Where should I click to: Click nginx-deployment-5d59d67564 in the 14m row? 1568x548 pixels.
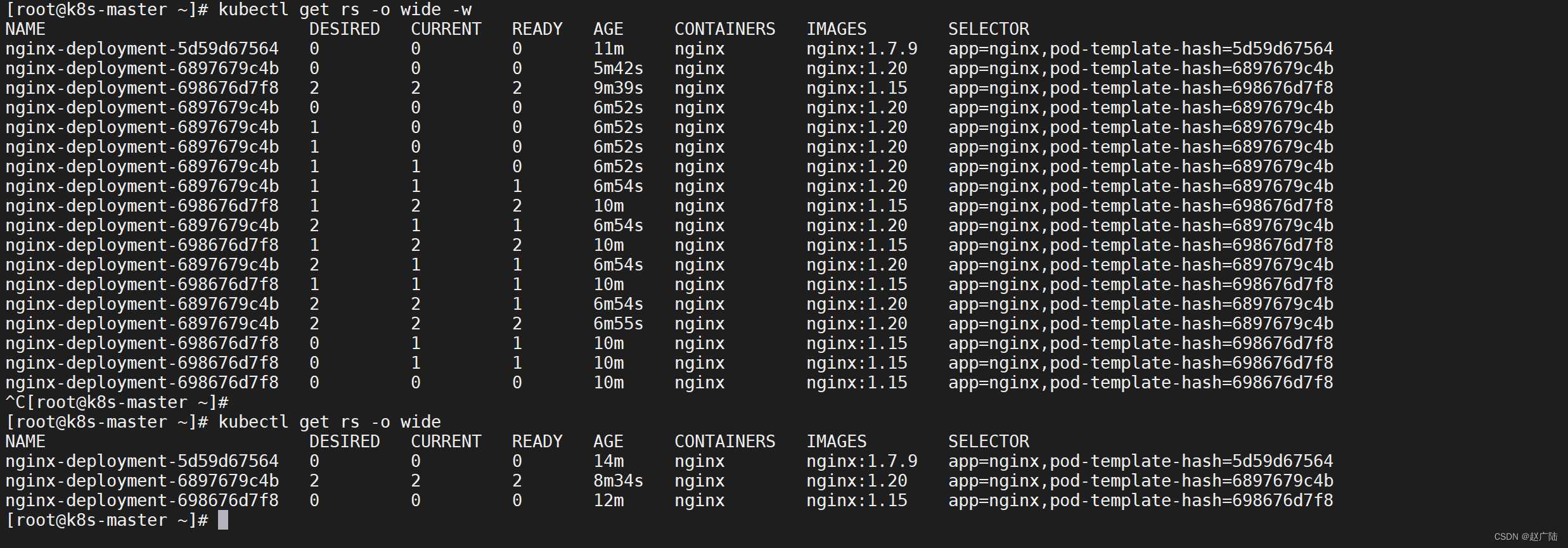142,461
